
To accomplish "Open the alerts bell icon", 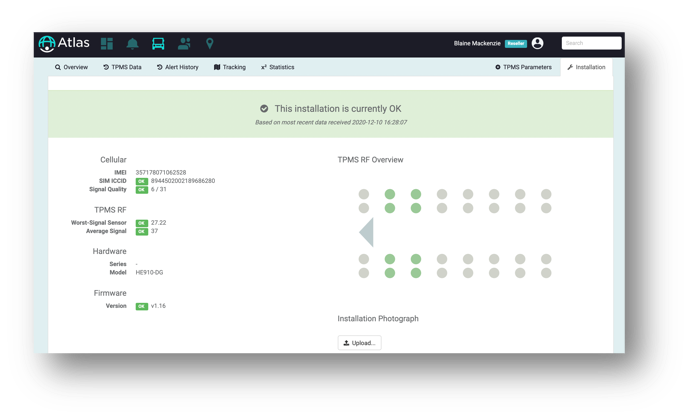I will (132, 44).
